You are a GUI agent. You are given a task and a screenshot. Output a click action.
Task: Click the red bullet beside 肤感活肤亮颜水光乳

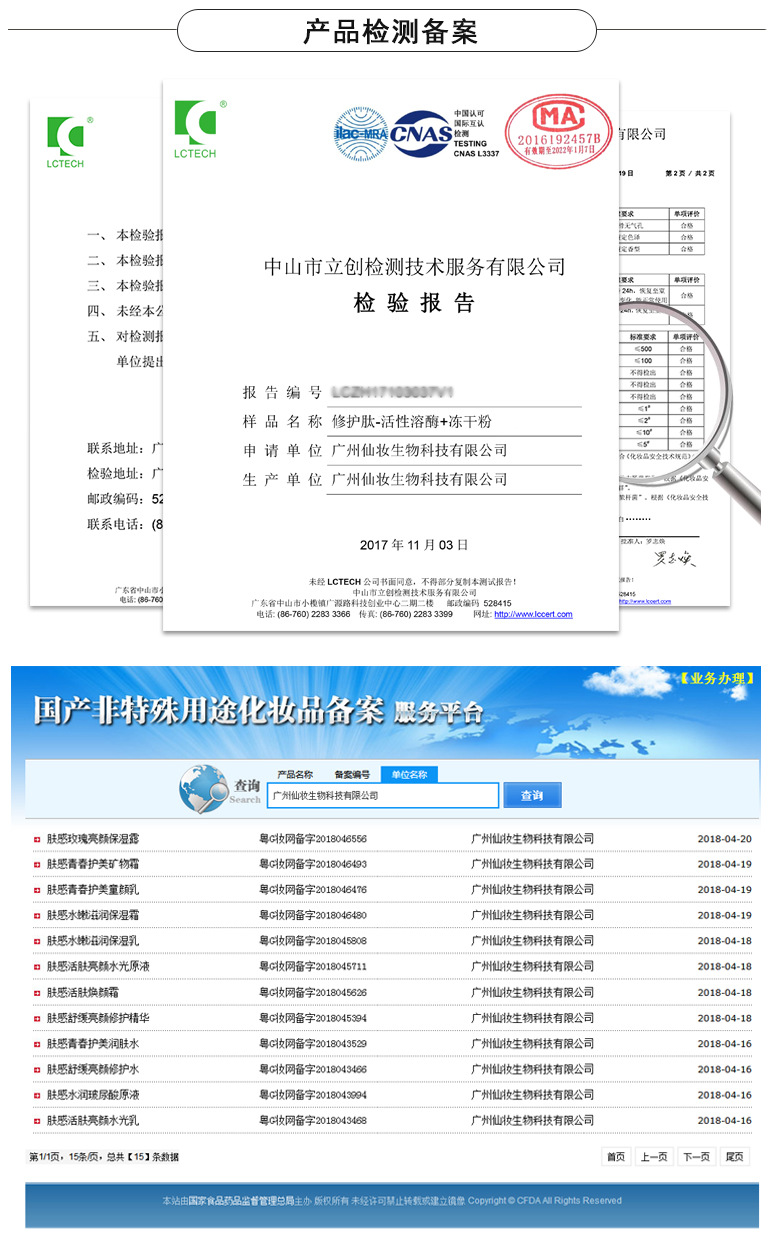[37, 1121]
